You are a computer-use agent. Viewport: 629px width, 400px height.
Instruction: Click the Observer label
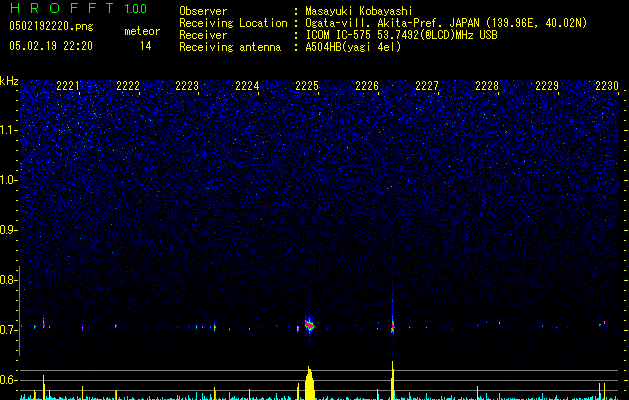[203, 11]
